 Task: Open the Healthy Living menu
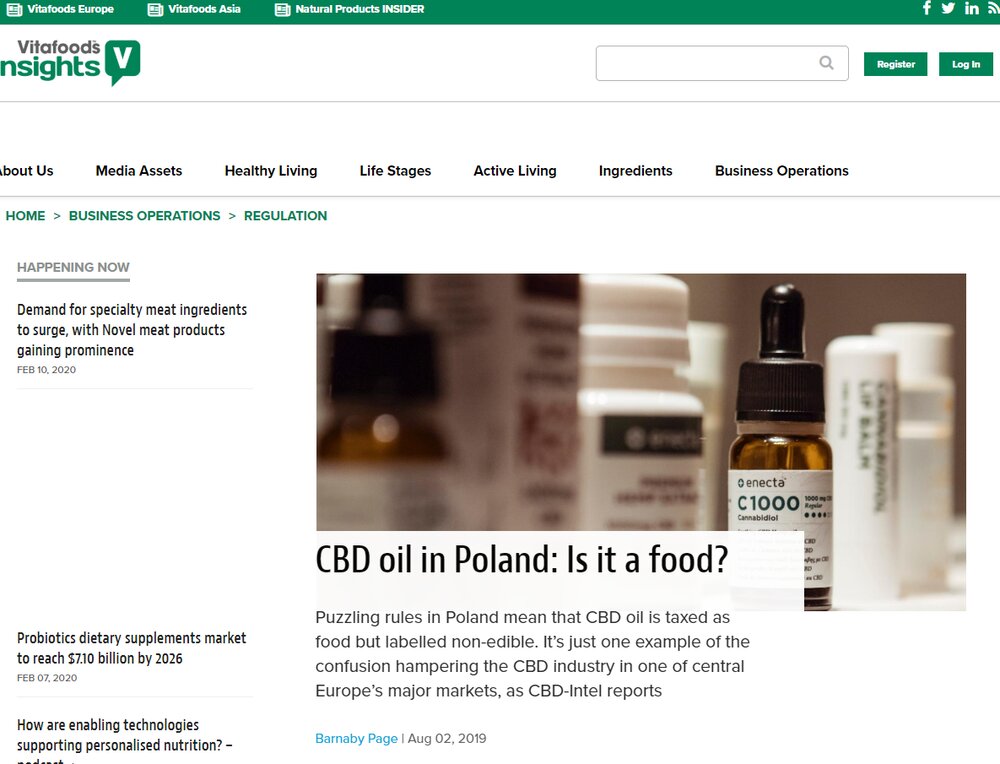click(x=270, y=171)
